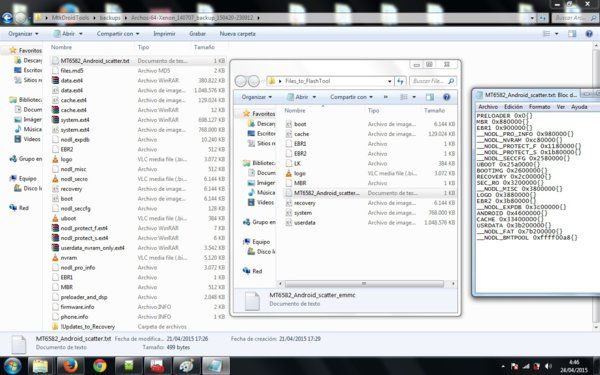Select MT6582_Android_scatter in Files_to_FlashTool window
Screen dimensions: 600x375
[326, 193]
